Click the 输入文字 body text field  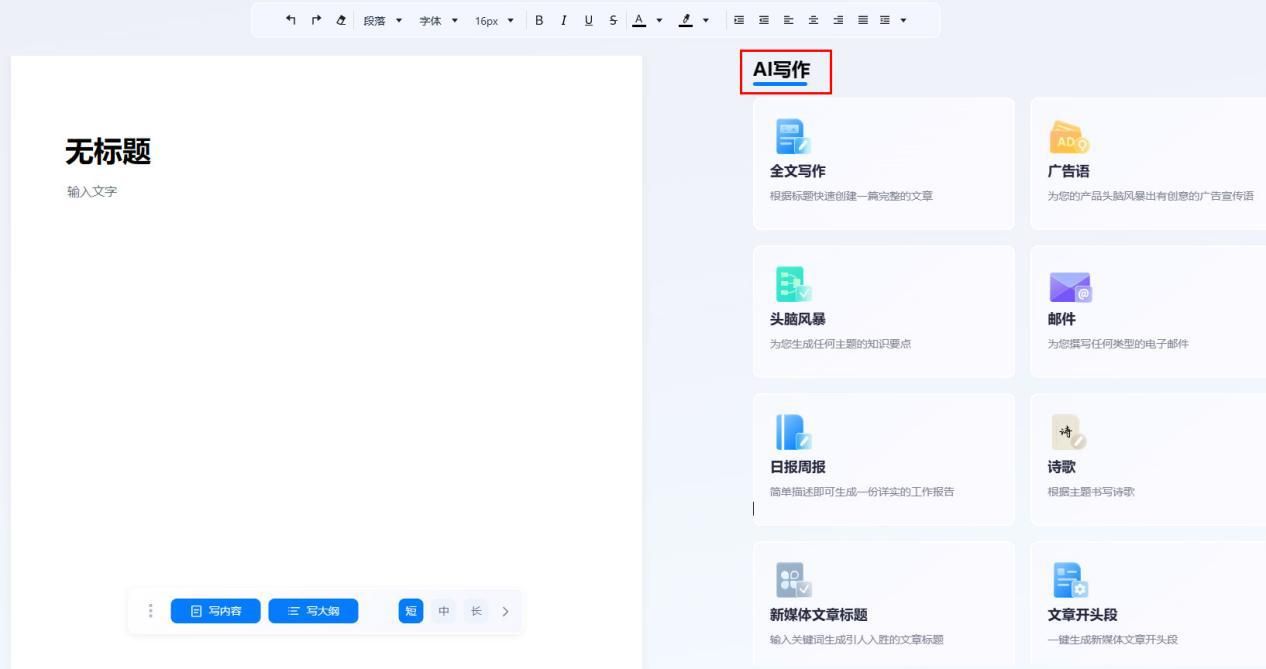pos(92,191)
